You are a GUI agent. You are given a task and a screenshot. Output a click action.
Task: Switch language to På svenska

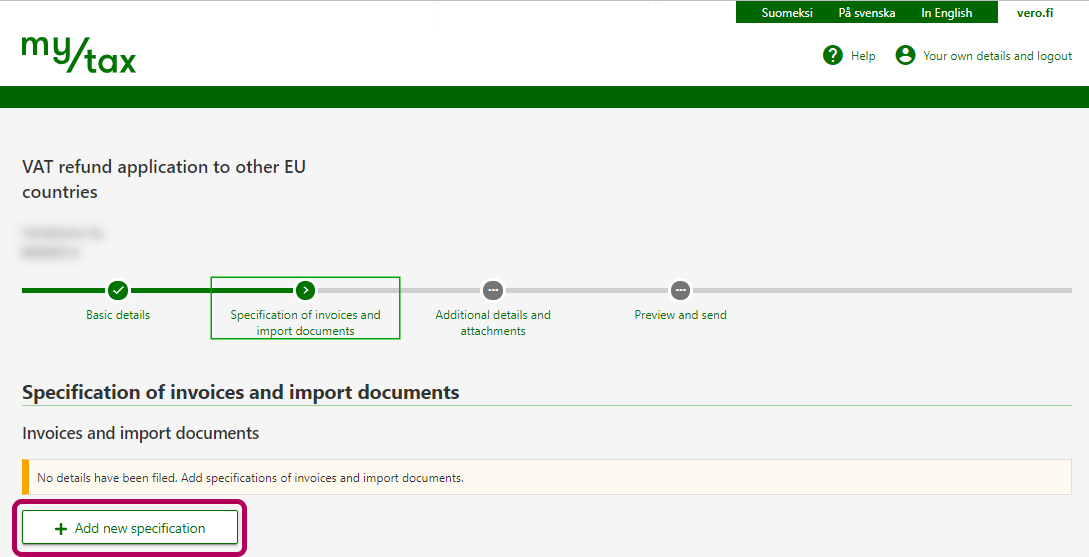coord(866,13)
